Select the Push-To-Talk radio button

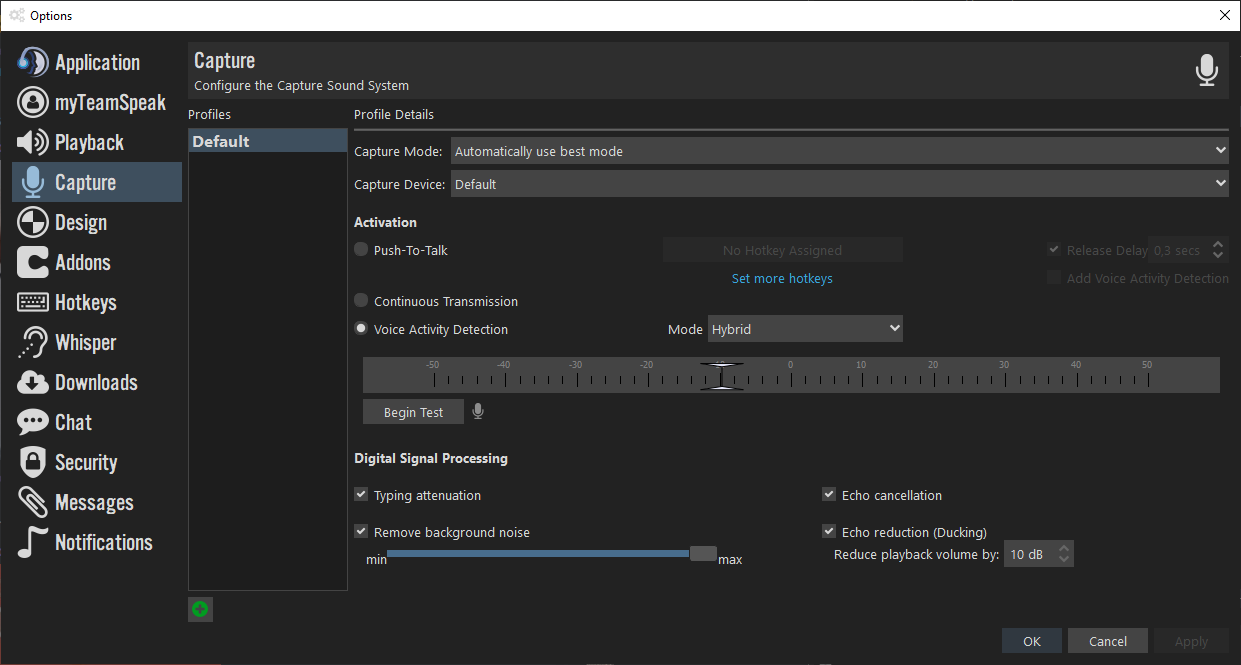pyautogui.click(x=361, y=250)
